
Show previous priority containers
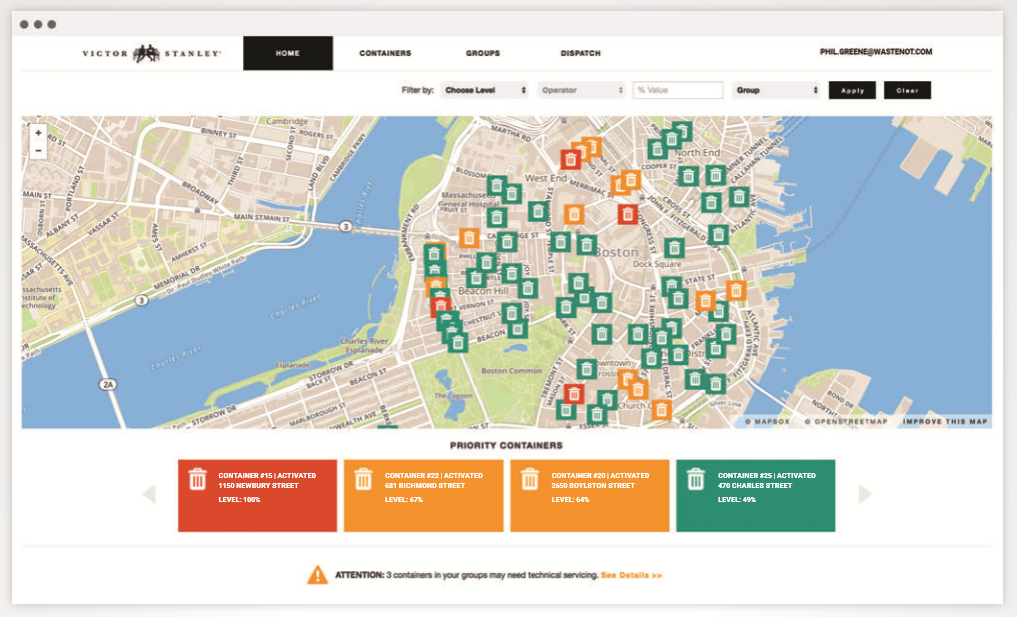click(149, 494)
